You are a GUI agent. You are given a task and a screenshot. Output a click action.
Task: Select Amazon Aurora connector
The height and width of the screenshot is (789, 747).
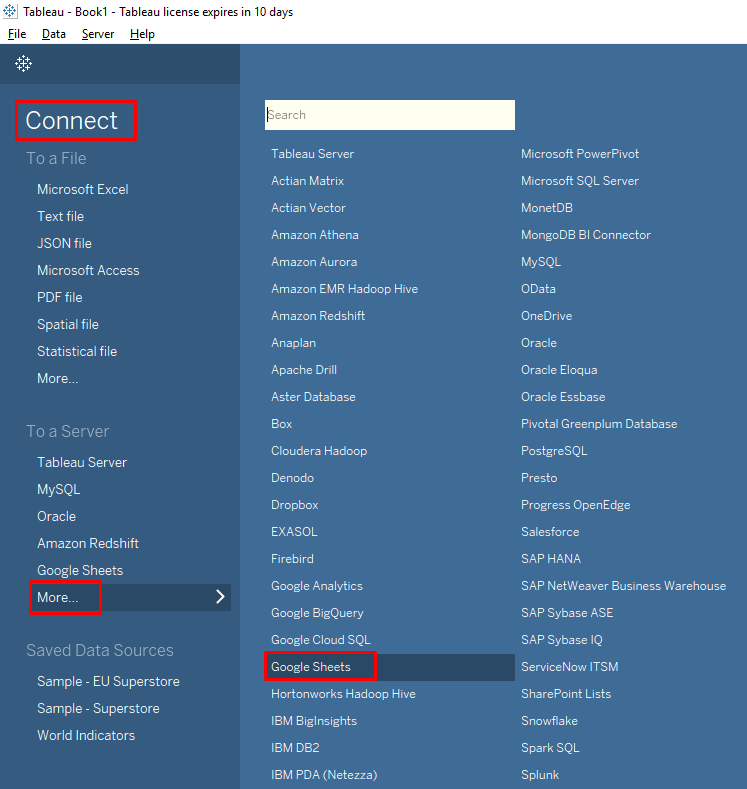(314, 262)
